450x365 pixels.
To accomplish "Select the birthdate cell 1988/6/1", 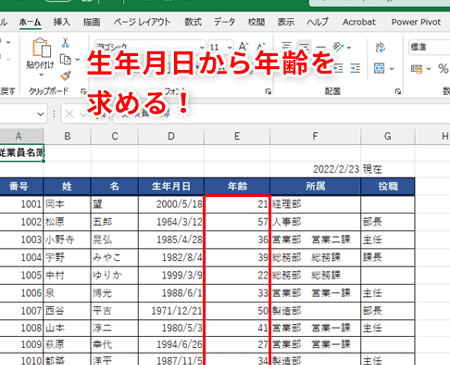I will point(171,293).
